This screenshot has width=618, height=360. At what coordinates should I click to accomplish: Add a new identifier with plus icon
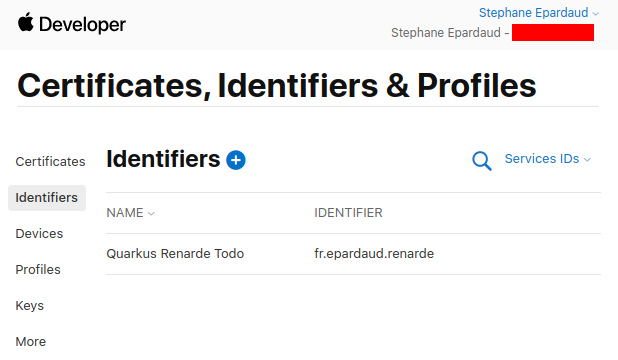point(236,160)
